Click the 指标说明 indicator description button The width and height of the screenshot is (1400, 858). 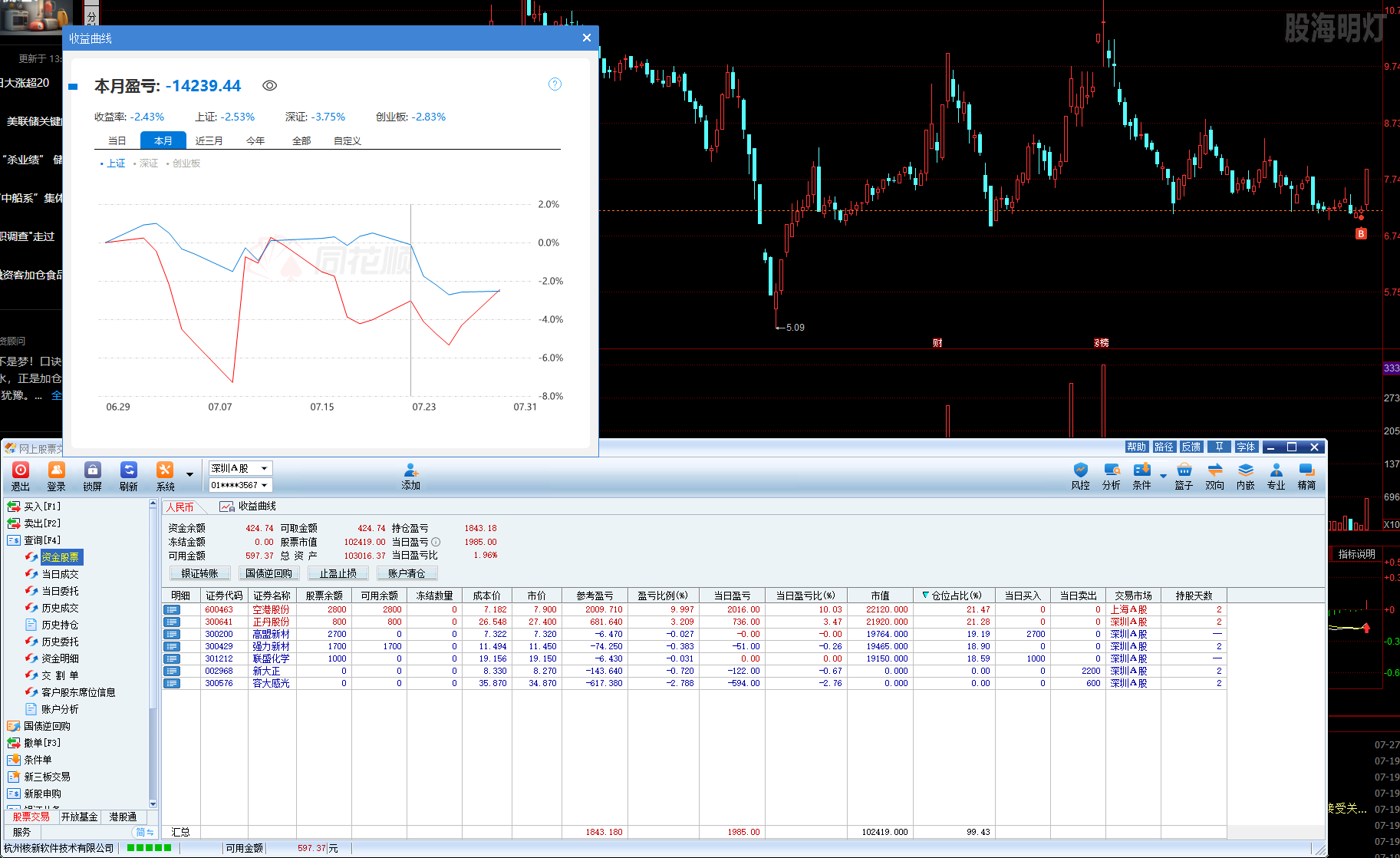(x=1356, y=554)
